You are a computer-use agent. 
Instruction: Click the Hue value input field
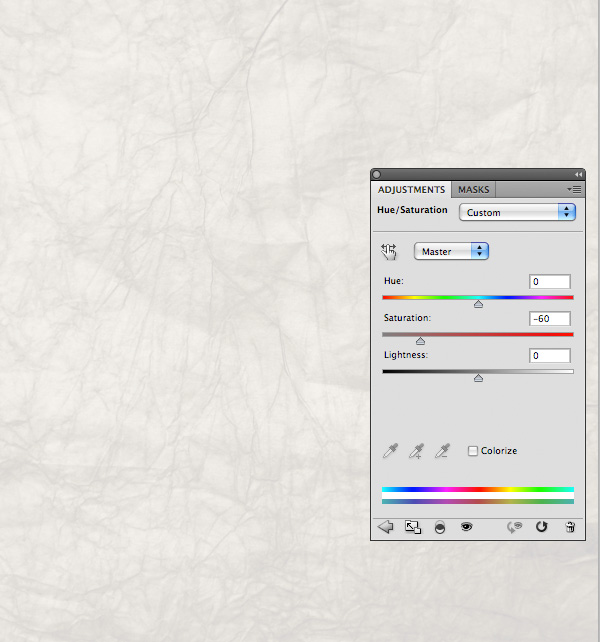pos(550,282)
